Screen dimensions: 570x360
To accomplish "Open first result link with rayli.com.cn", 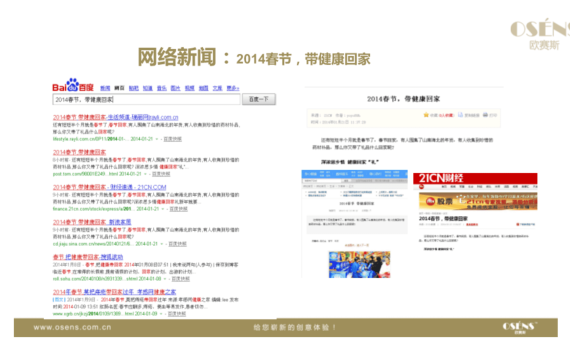I will [116, 117].
